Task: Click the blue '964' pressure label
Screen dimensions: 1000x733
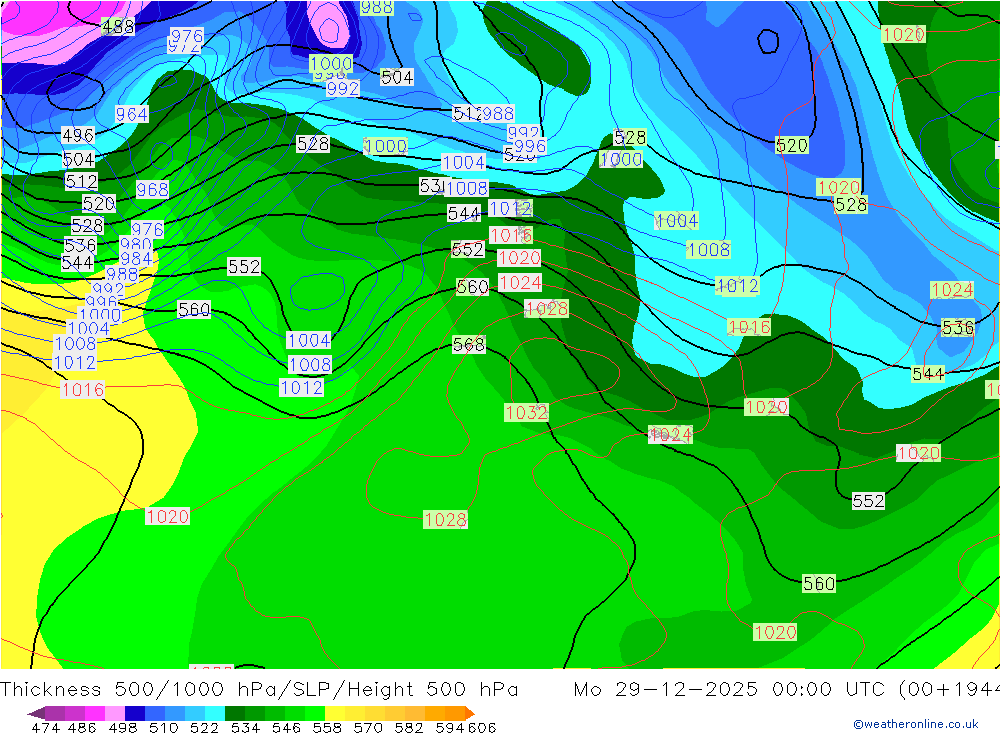Action: pos(132,114)
